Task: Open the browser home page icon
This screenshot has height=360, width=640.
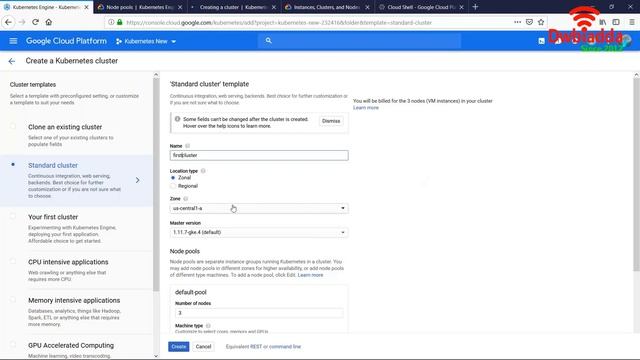Action: 49,22
